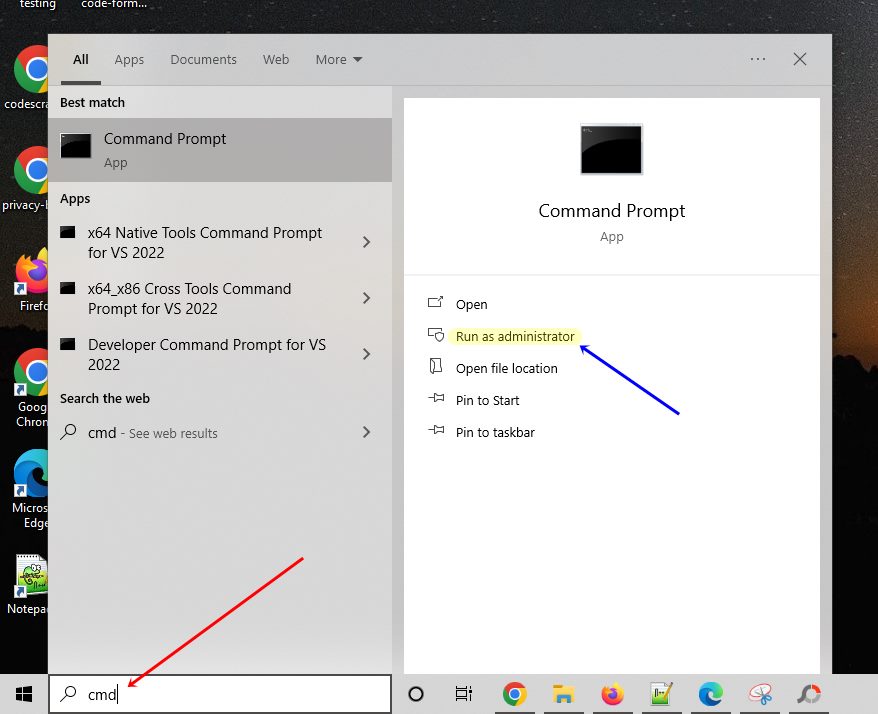Expand x64 Native Tools Command Prompt options
878x714 pixels.
point(366,242)
